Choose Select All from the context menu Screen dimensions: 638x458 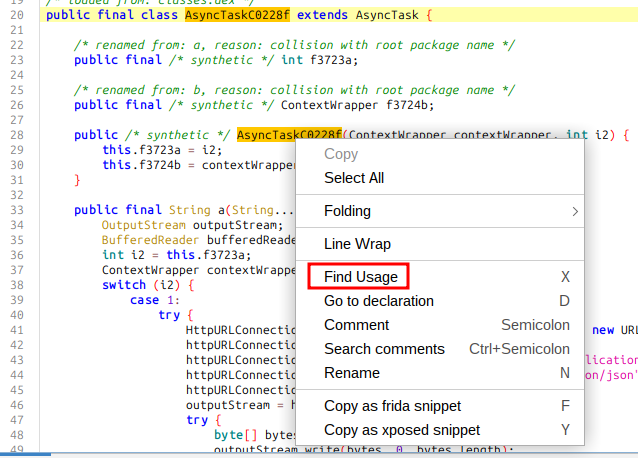(354, 178)
